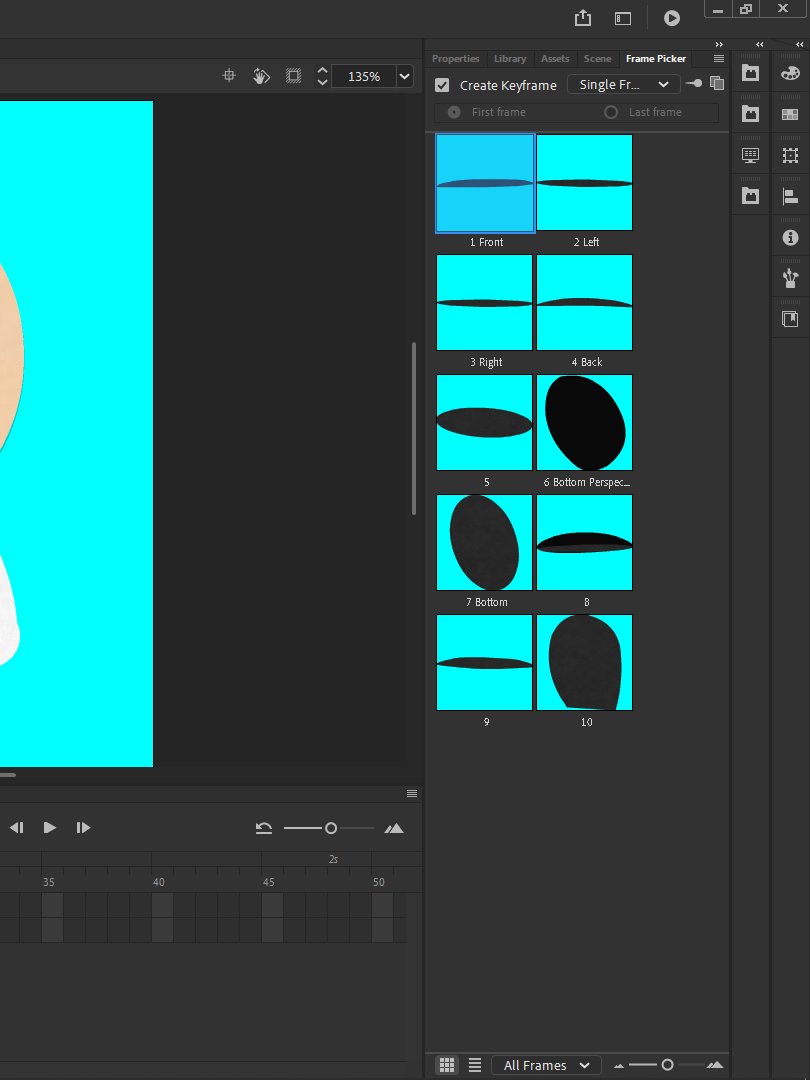Click frame 45 on the timeline ruler
Screen dimensions: 810x1080
pyautogui.click(x=269, y=882)
